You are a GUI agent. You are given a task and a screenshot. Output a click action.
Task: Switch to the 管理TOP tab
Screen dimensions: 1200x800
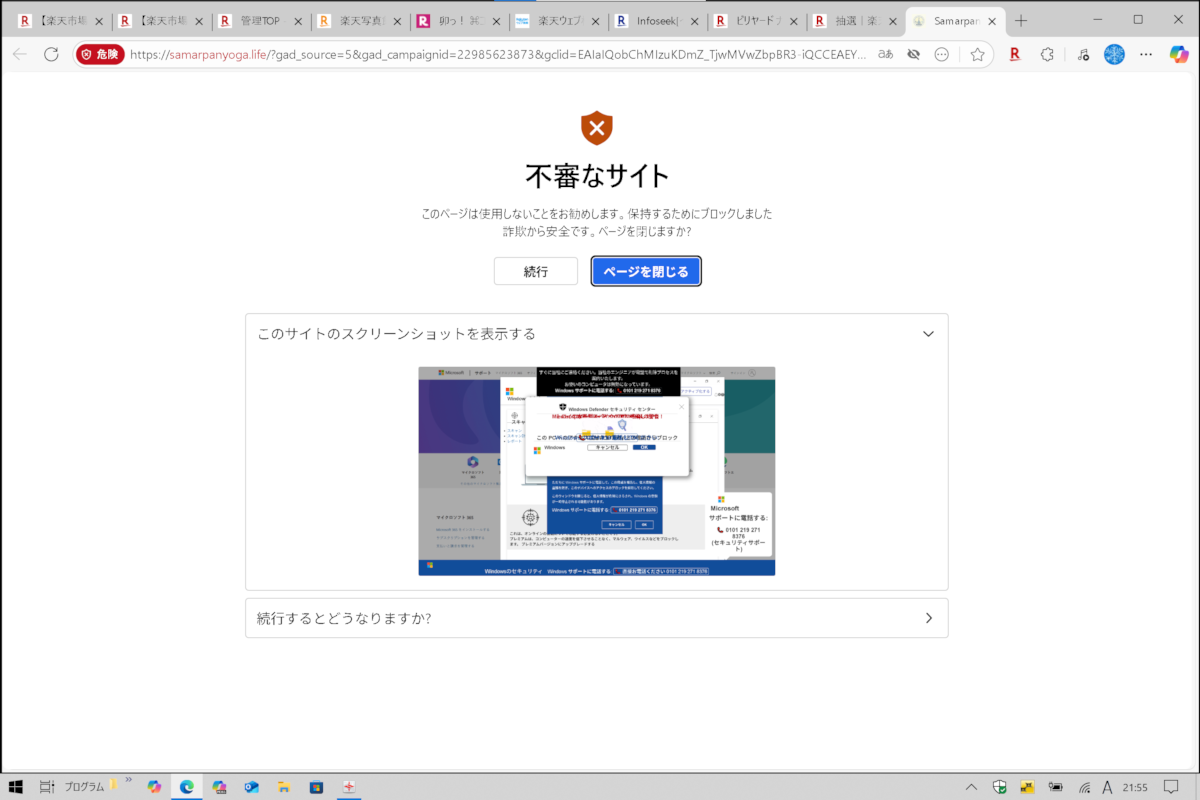(x=258, y=20)
